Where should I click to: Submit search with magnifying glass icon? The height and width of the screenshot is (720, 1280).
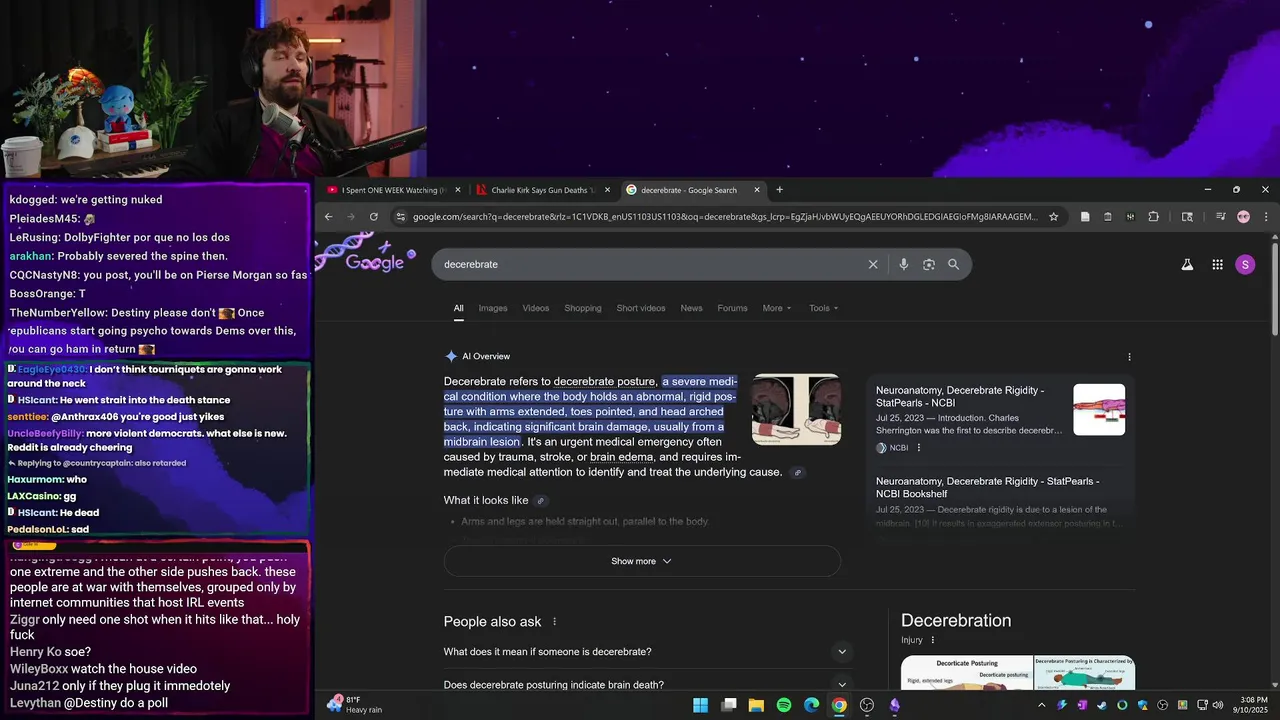(954, 264)
